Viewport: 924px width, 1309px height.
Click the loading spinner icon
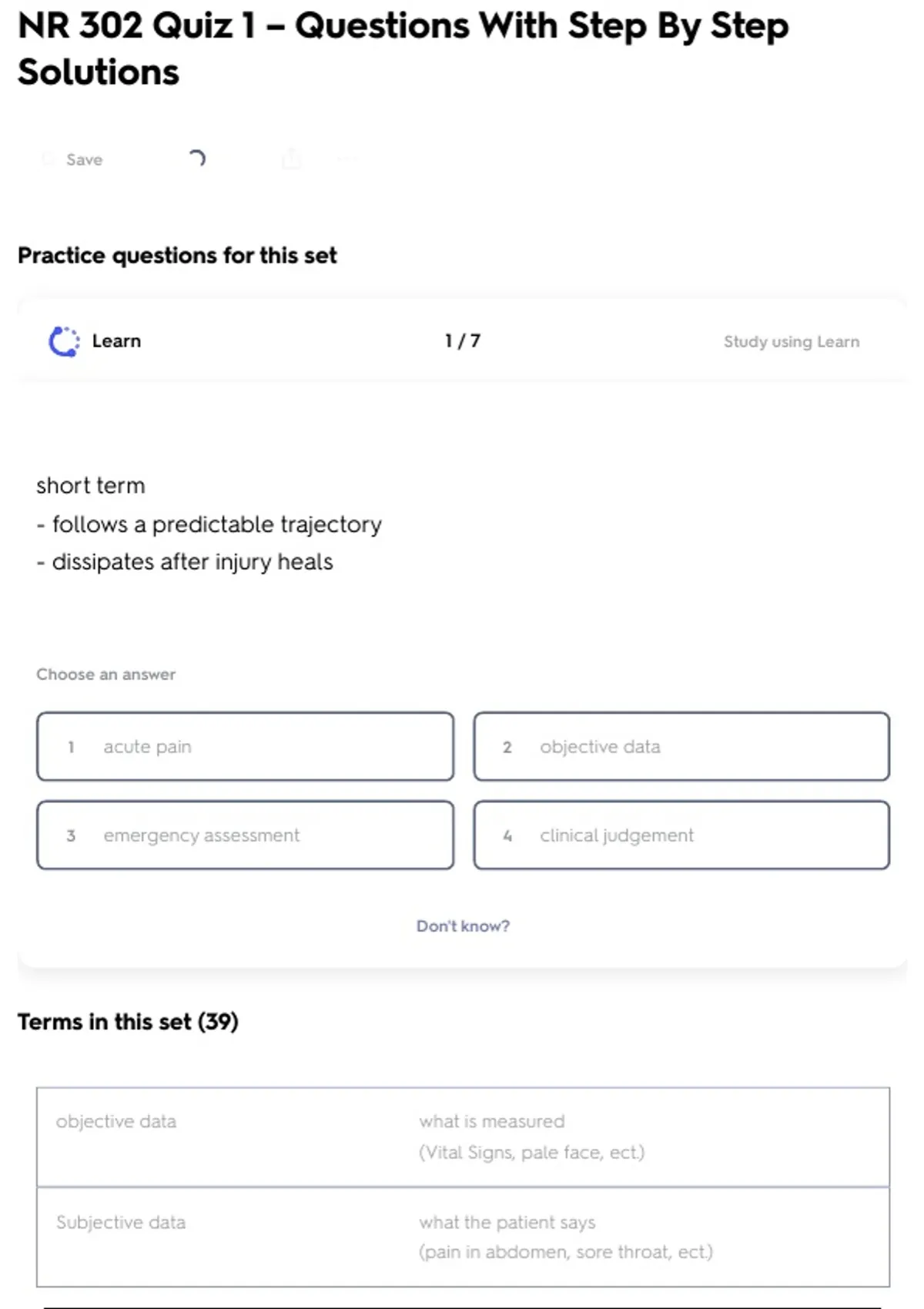click(197, 159)
